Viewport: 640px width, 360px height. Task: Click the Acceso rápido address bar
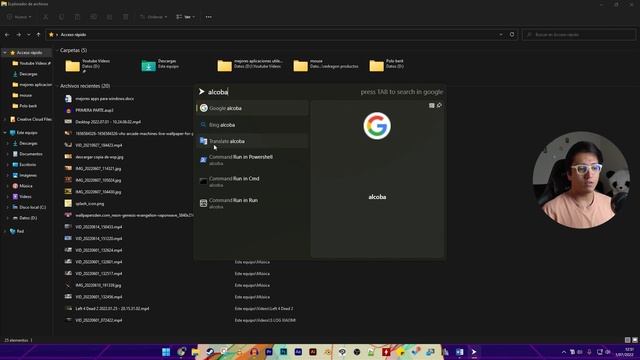(x=271, y=35)
